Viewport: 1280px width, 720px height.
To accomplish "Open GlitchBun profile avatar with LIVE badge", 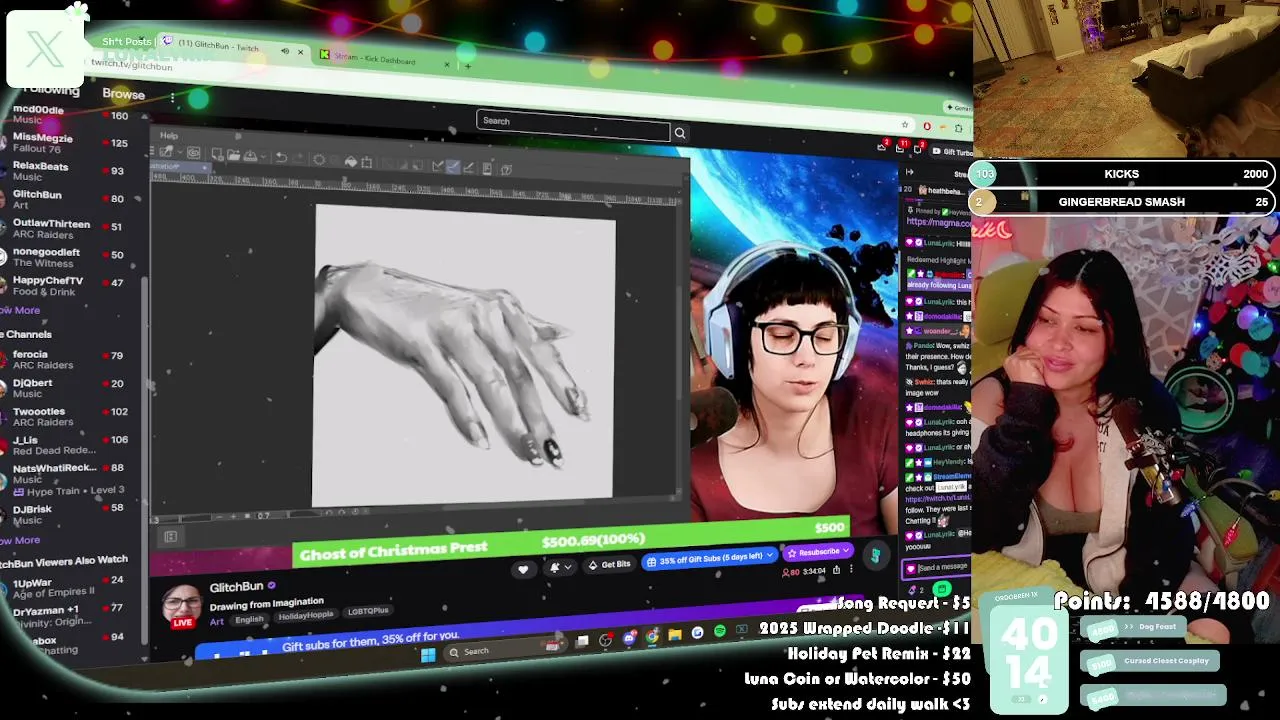I will [x=182, y=606].
